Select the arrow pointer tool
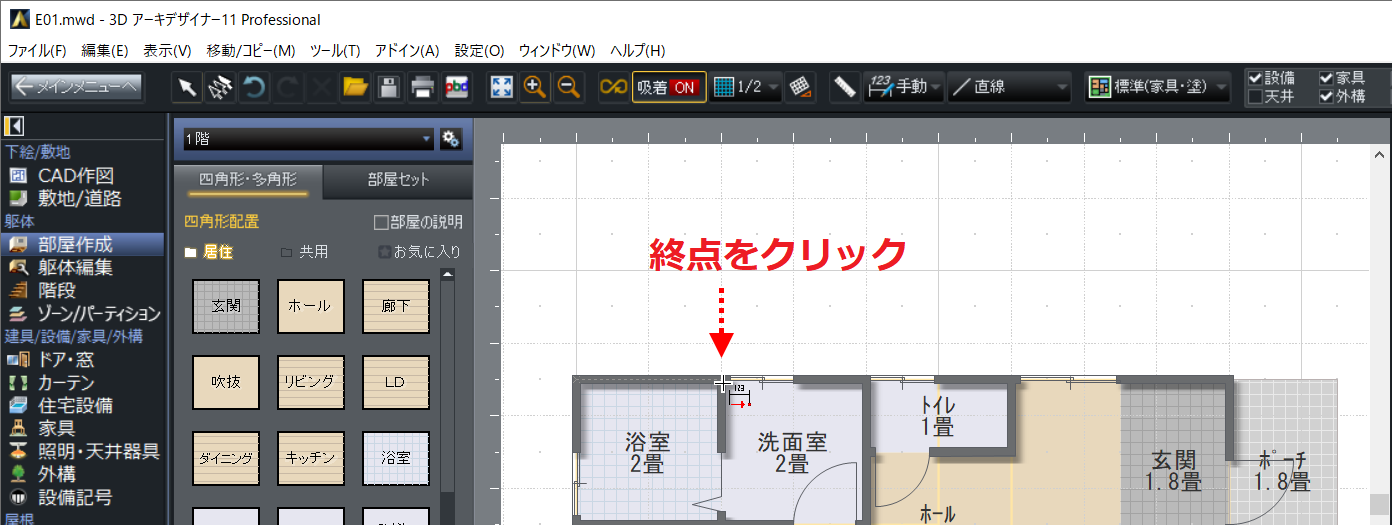Viewport: 1392px width, 525px height. 187,87
